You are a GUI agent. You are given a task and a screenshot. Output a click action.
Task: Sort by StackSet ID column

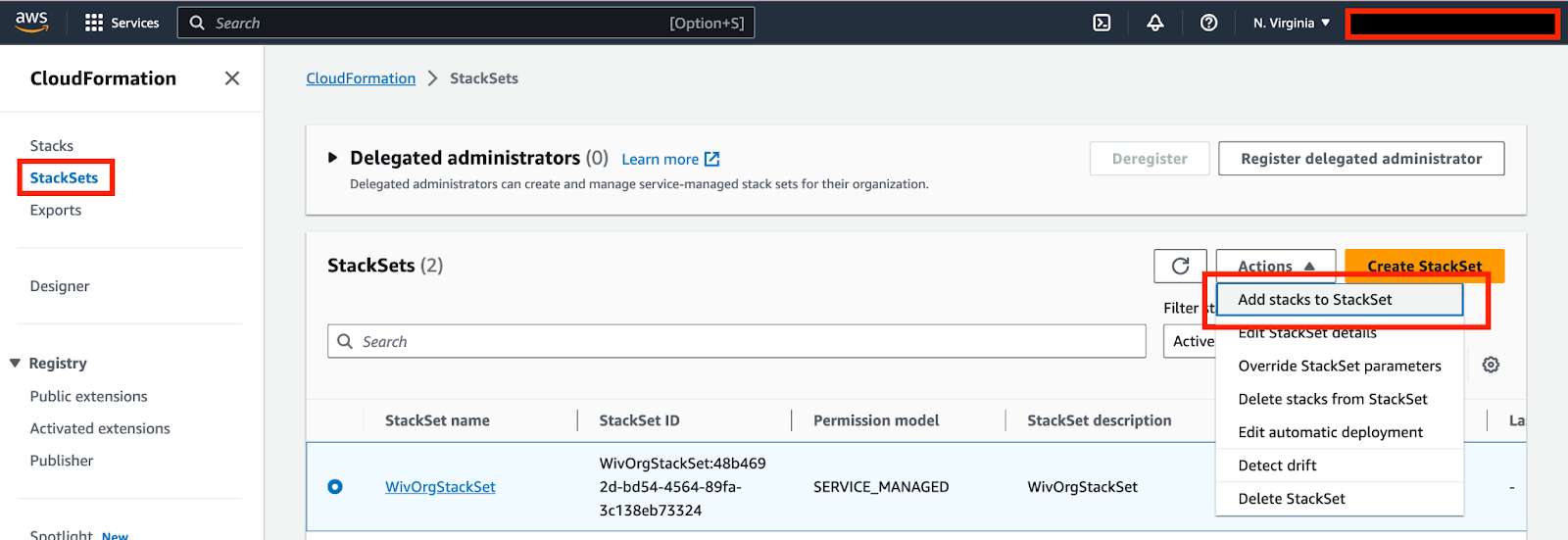click(x=639, y=420)
